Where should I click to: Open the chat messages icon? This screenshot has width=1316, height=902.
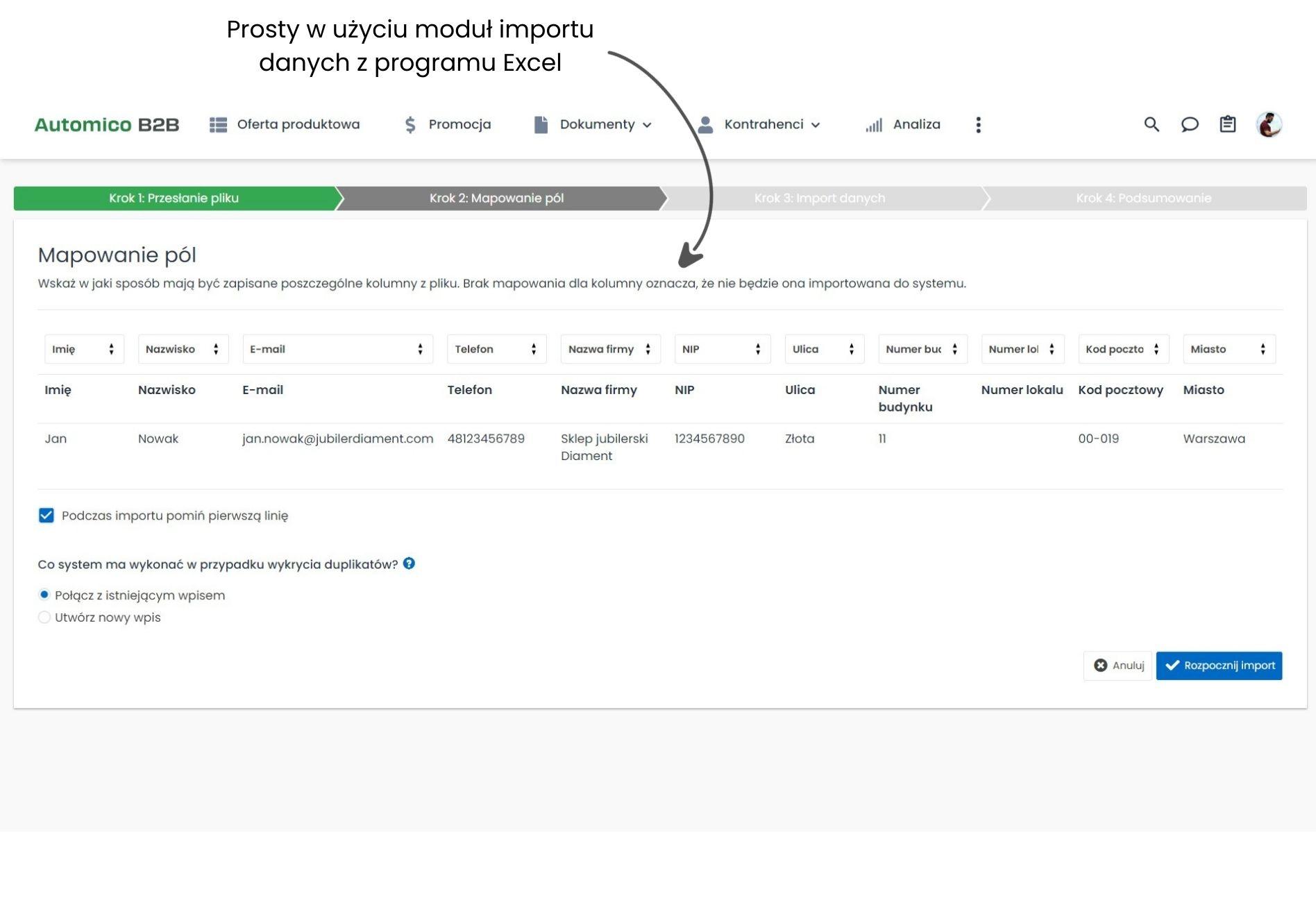pyautogui.click(x=1190, y=125)
